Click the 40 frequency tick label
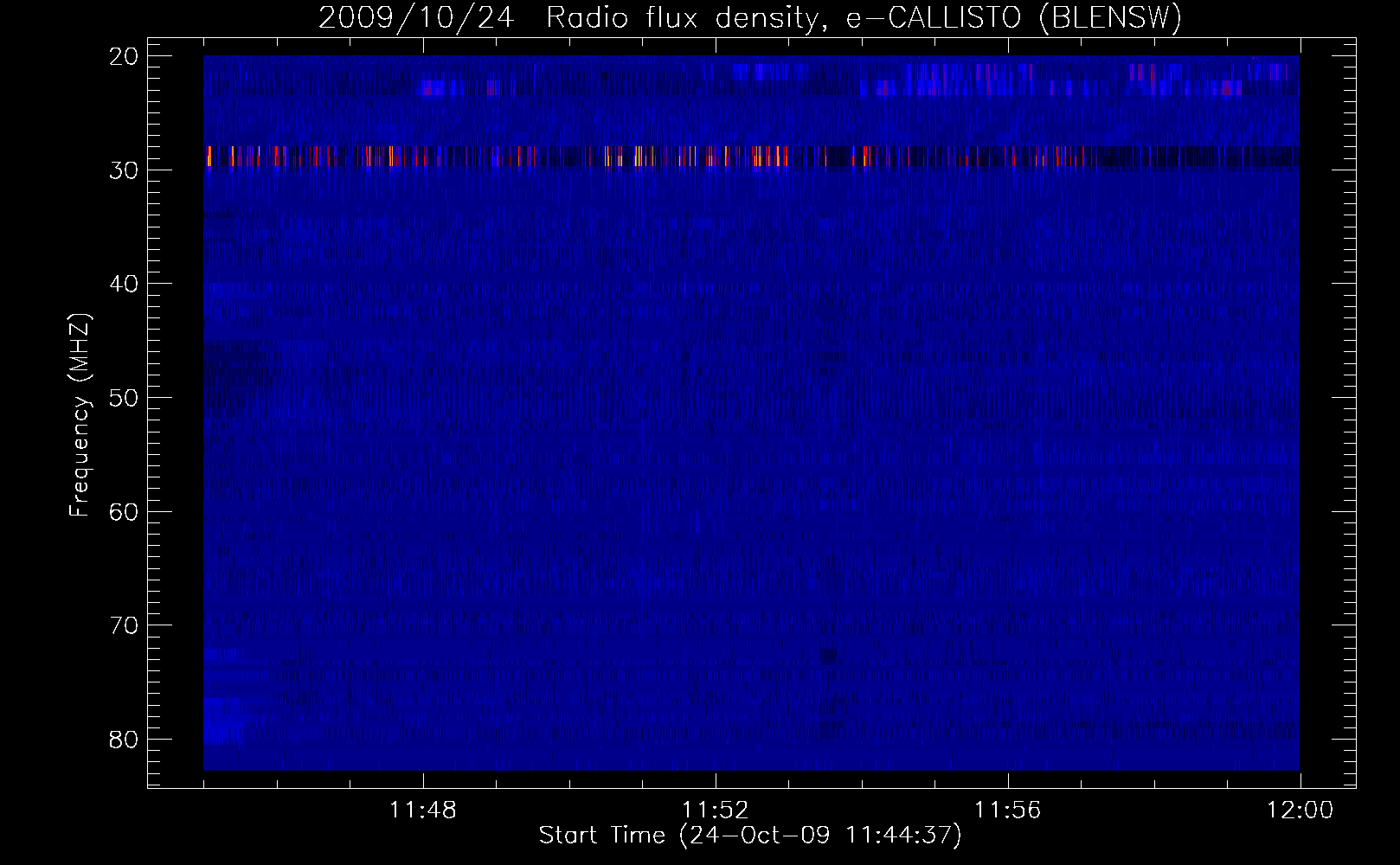This screenshot has width=1400, height=865. pyautogui.click(x=123, y=284)
